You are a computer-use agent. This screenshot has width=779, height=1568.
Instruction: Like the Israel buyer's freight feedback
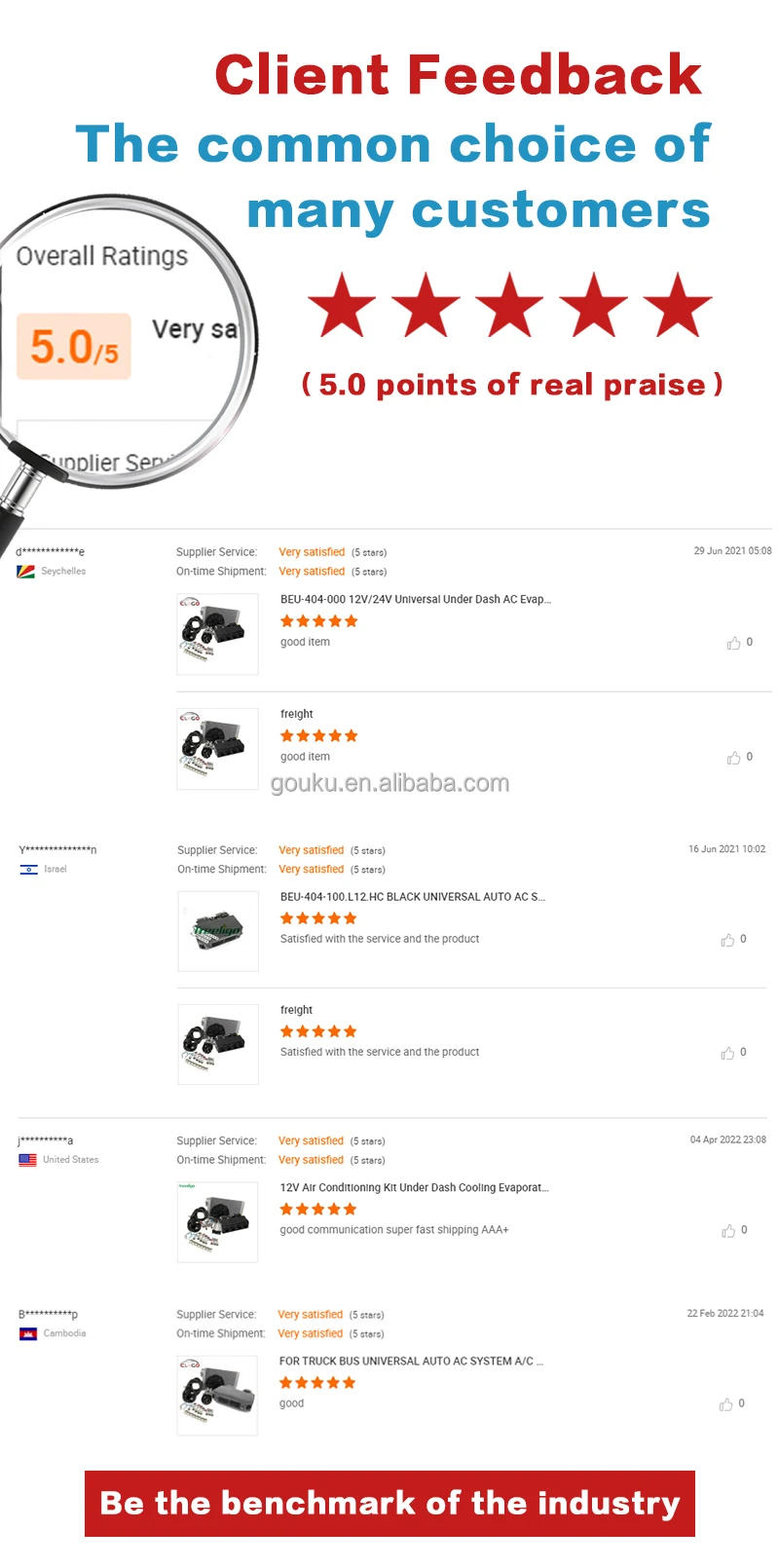coord(728,1053)
